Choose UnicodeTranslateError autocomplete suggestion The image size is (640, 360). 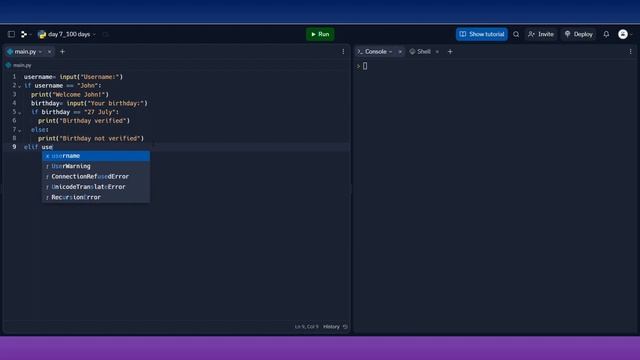coord(96,187)
